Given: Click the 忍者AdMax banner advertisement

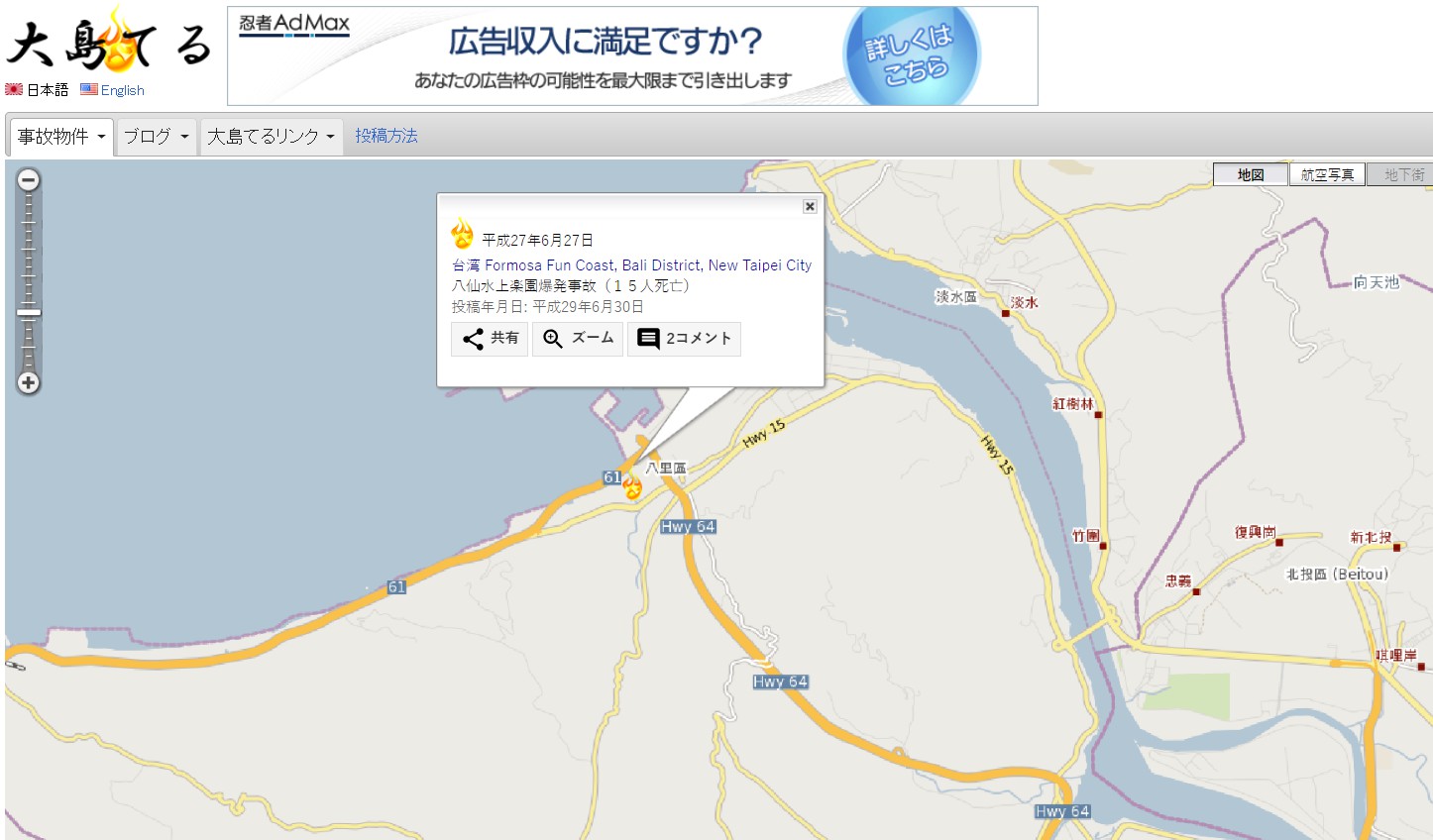Looking at the screenshot, I should point(632,55).
